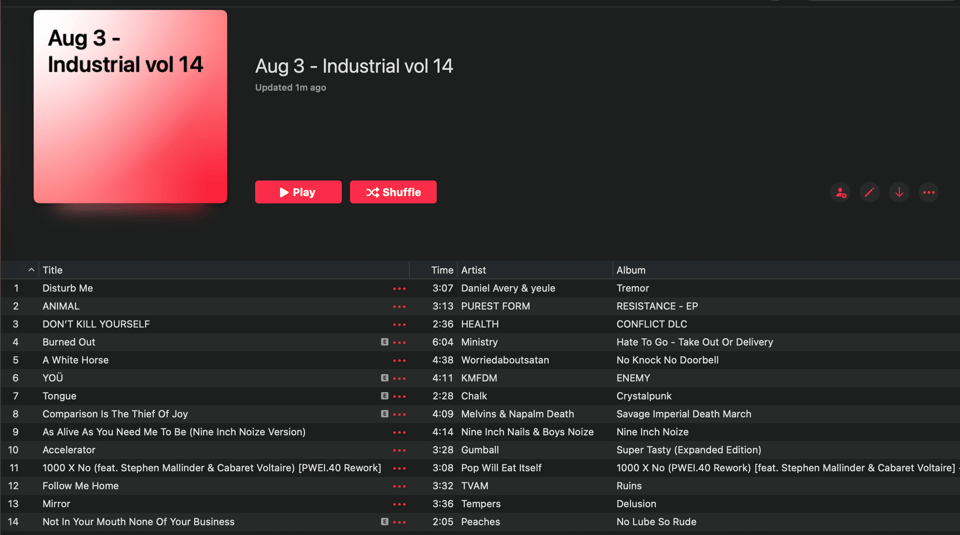Click explicit badge on YOÜ

(384, 378)
